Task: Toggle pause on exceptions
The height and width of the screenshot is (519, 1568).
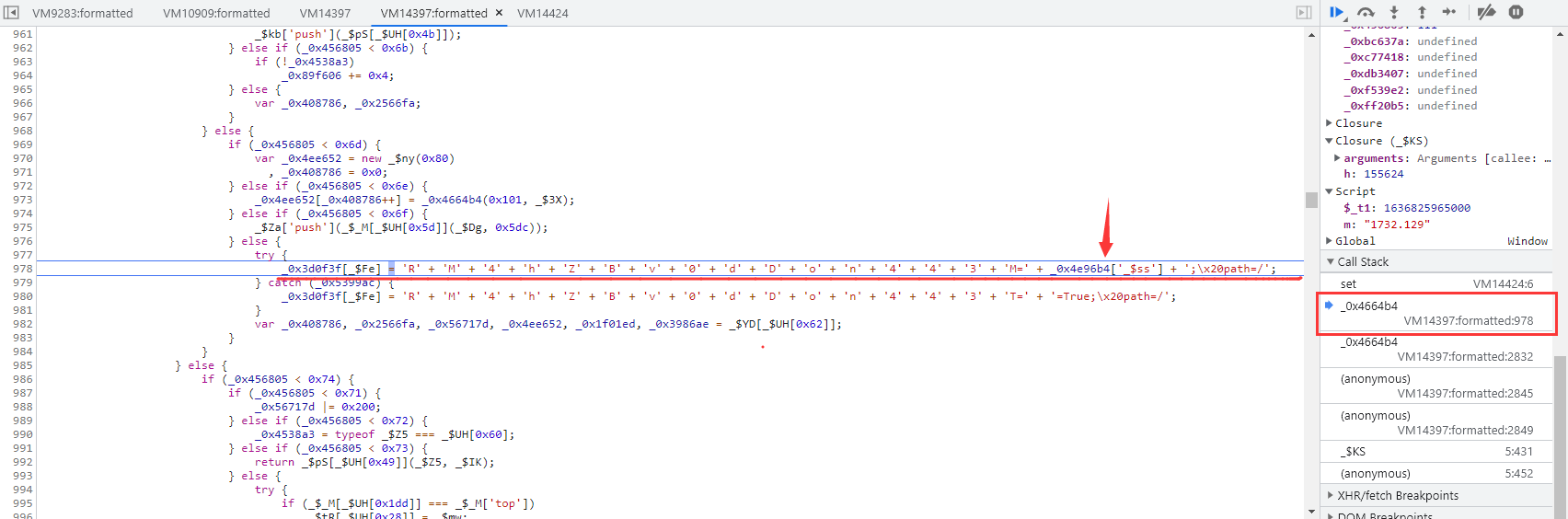Action: [1516, 12]
